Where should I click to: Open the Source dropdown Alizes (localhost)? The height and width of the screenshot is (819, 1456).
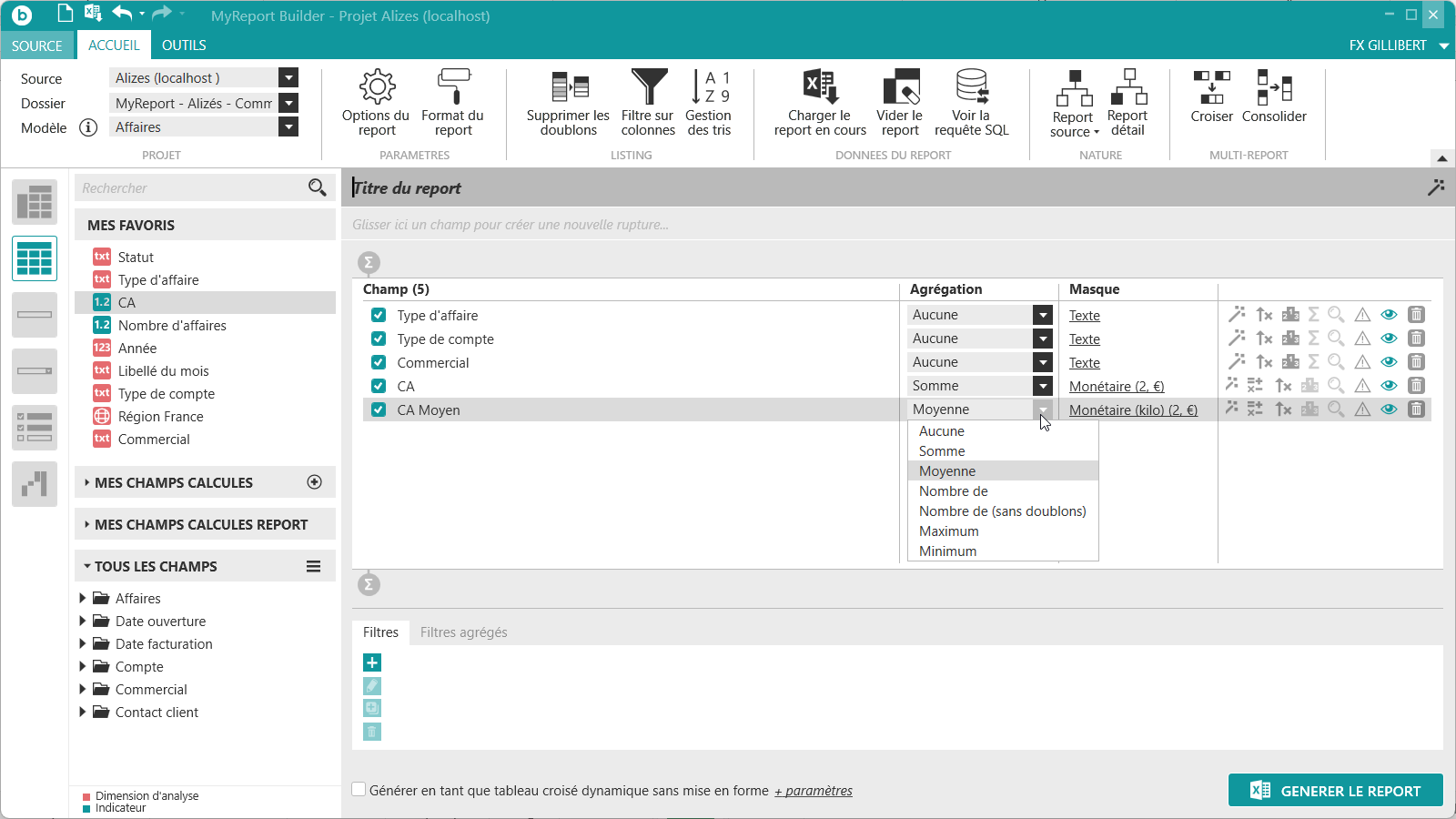(x=205, y=78)
